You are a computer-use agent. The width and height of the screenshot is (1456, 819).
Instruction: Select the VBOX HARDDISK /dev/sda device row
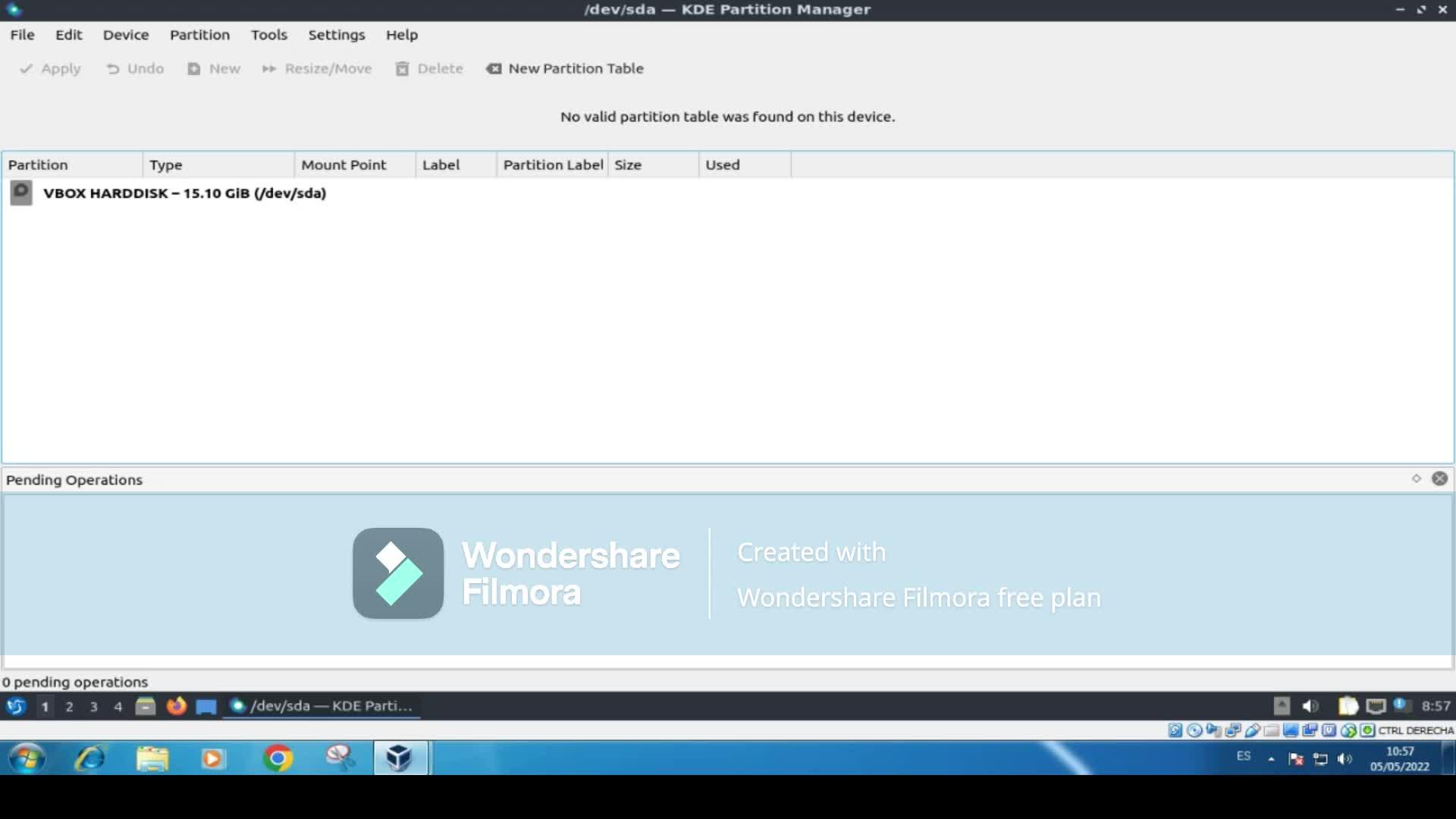coord(184,193)
